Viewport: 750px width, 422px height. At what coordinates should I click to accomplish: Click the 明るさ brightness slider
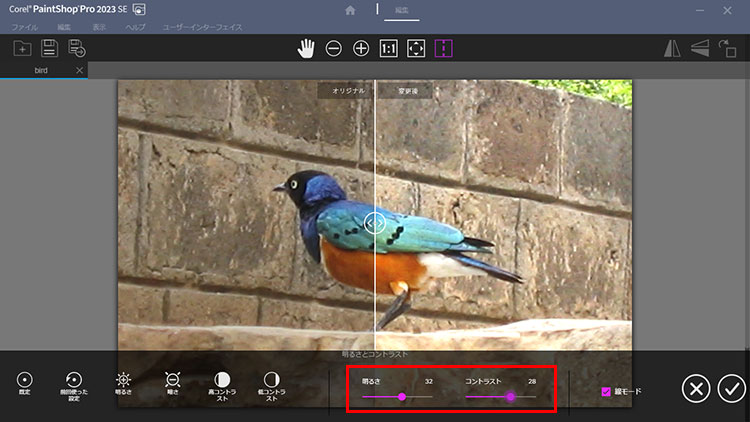(x=401, y=397)
